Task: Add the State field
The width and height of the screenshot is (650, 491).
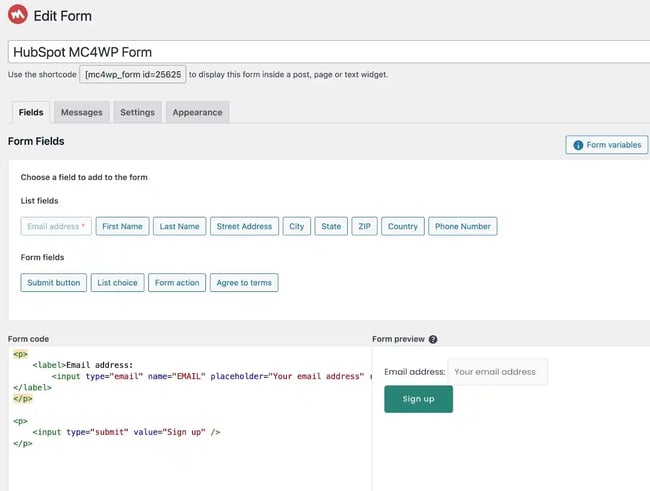Action: 331,226
